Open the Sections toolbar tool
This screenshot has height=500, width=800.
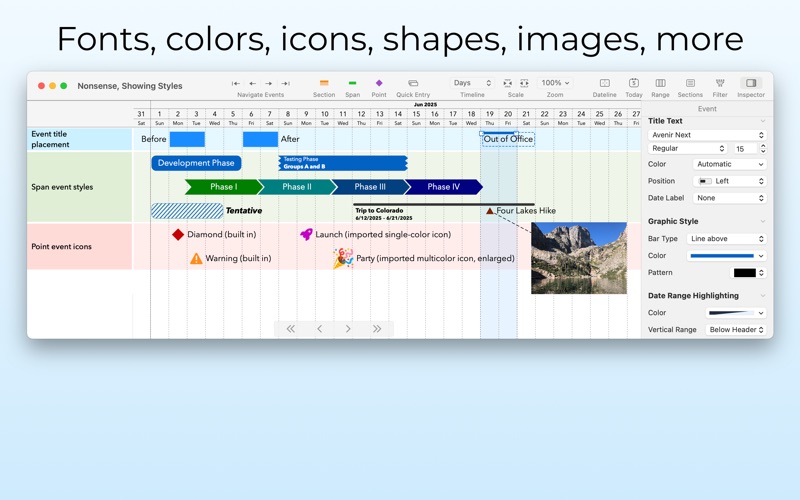tap(690, 83)
